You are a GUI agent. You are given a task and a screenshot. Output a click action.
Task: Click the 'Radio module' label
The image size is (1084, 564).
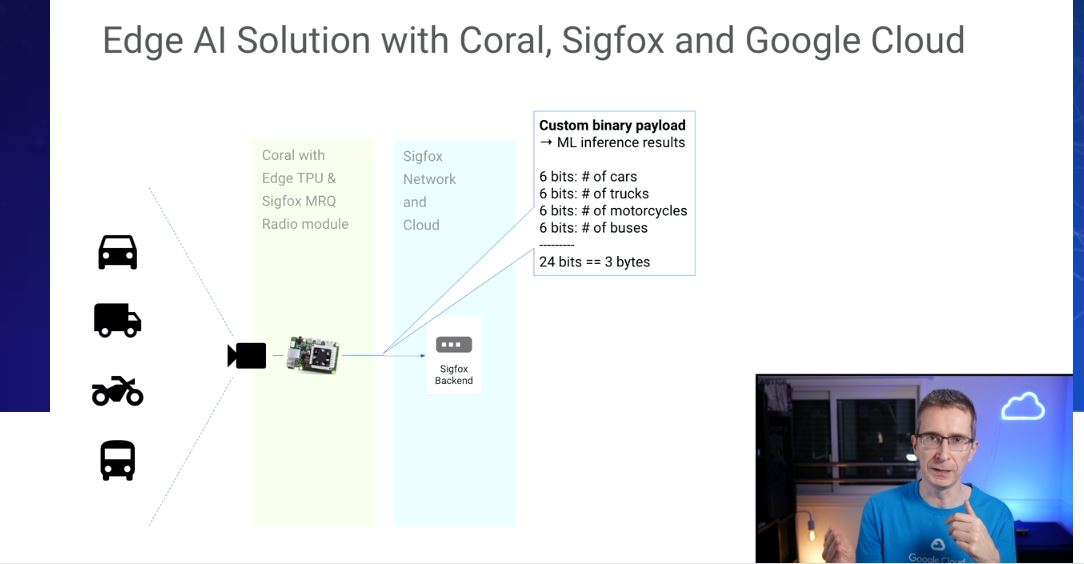click(305, 224)
